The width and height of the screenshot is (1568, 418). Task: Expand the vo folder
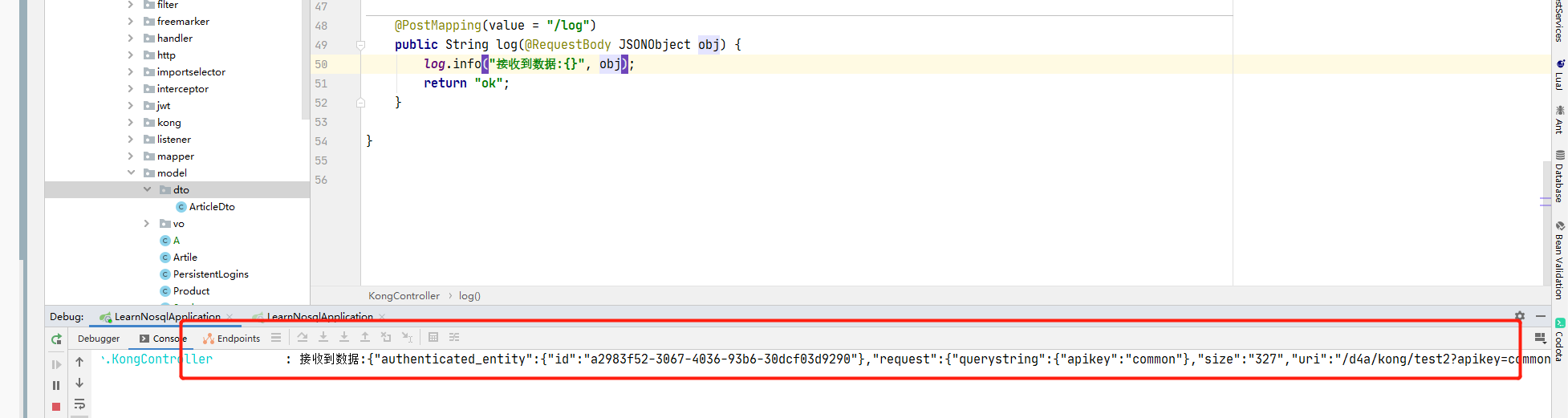point(147,224)
